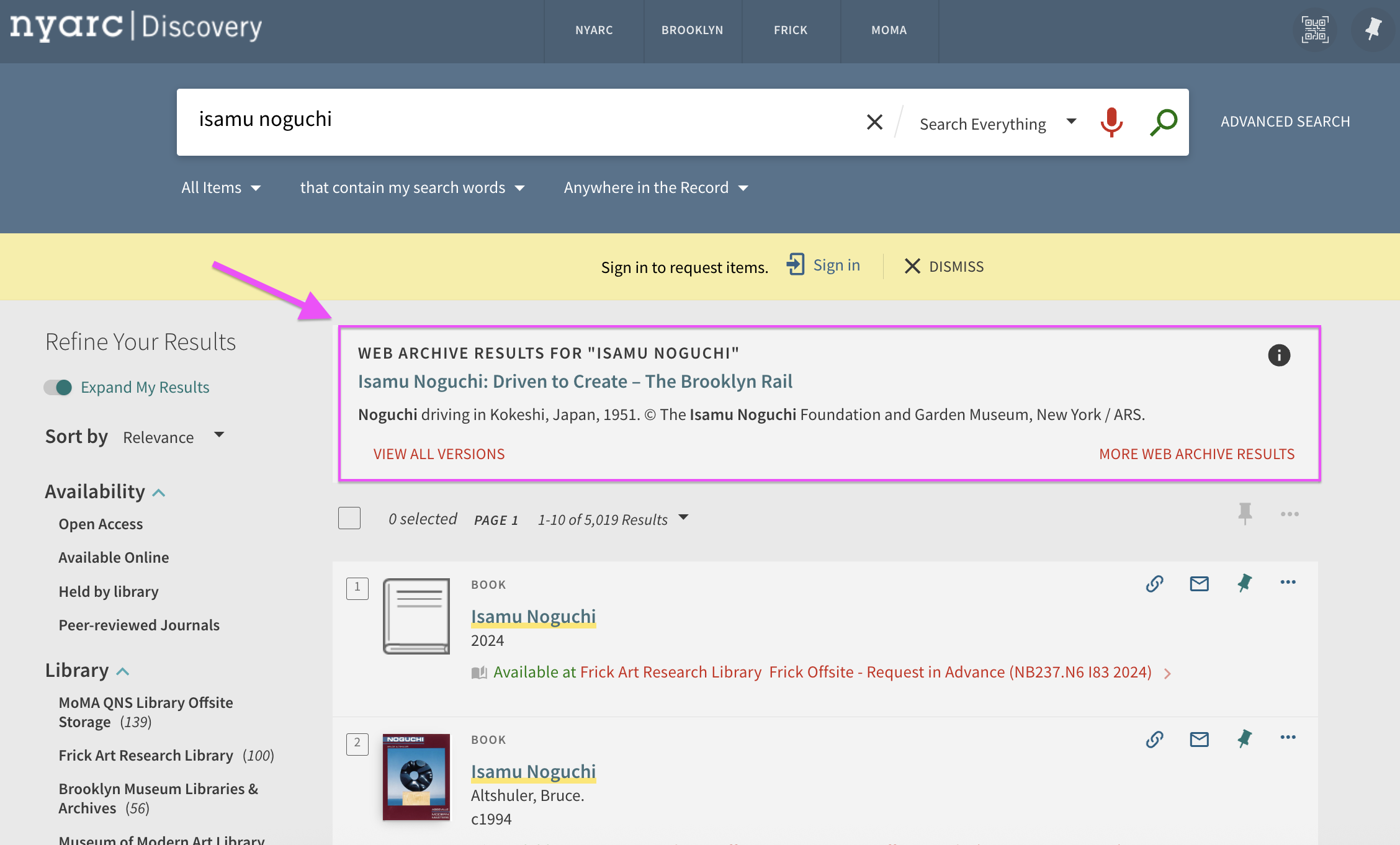Collapse the Library facet
Screen dimensions: 1400x845
tap(87, 670)
